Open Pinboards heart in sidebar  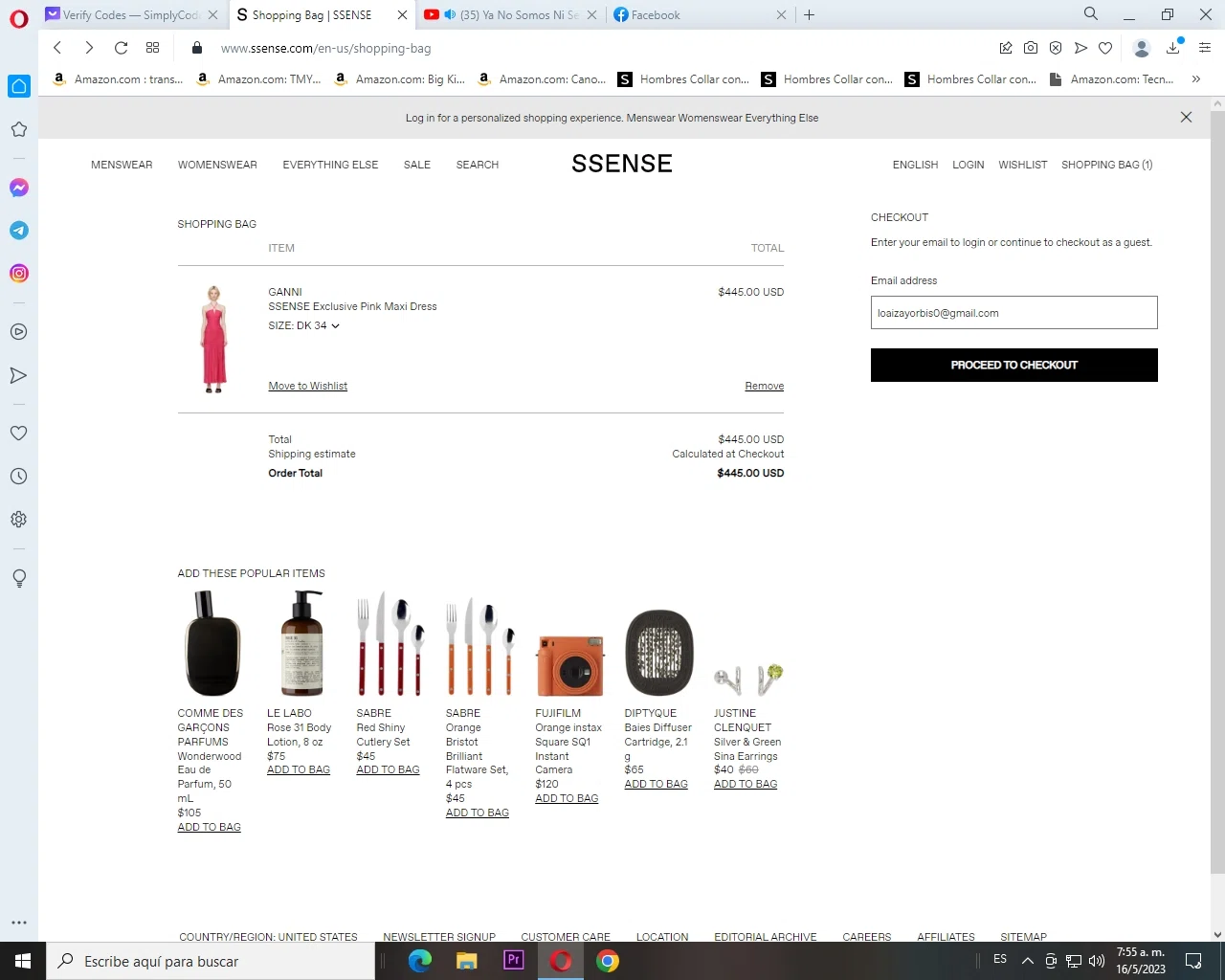point(18,434)
